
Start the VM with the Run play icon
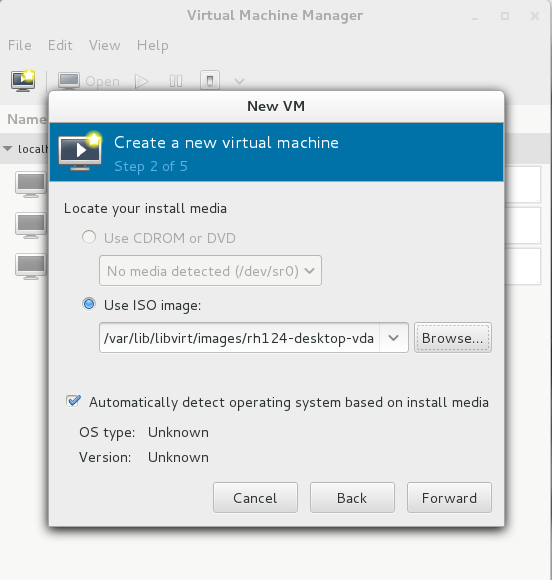click(x=141, y=81)
